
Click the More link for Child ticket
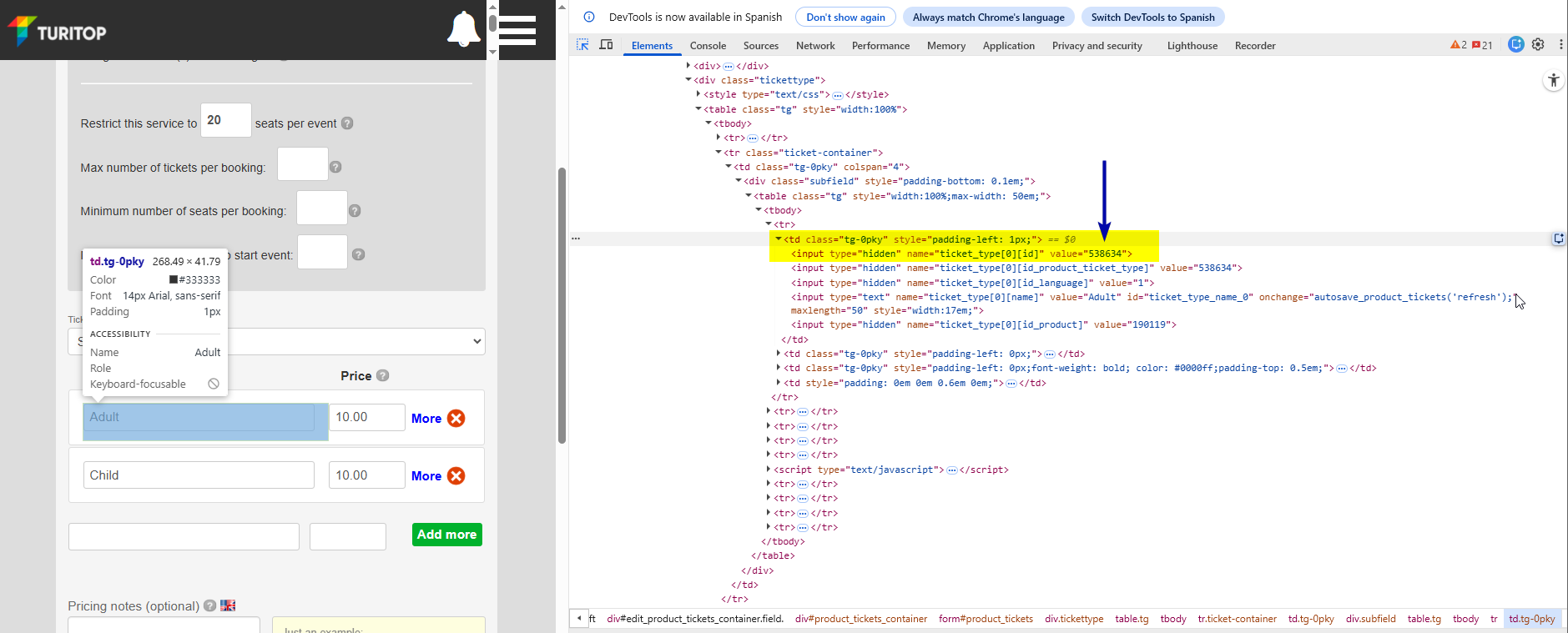pos(426,476)
